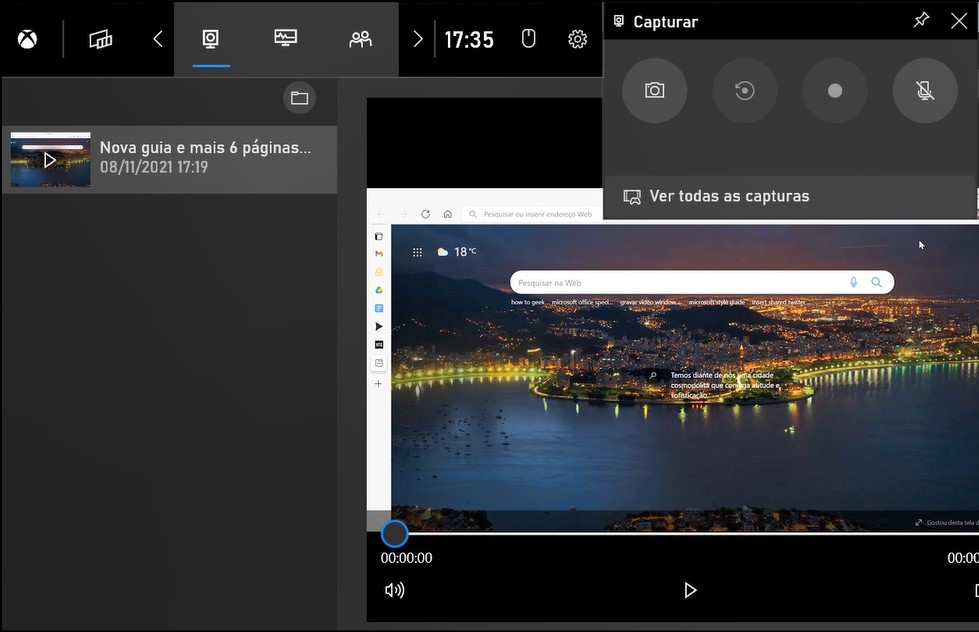Image resolution: width=979 pixels, height=632 pixels.
Task: Click the speaker volume icon below the video
Action: 394,590
